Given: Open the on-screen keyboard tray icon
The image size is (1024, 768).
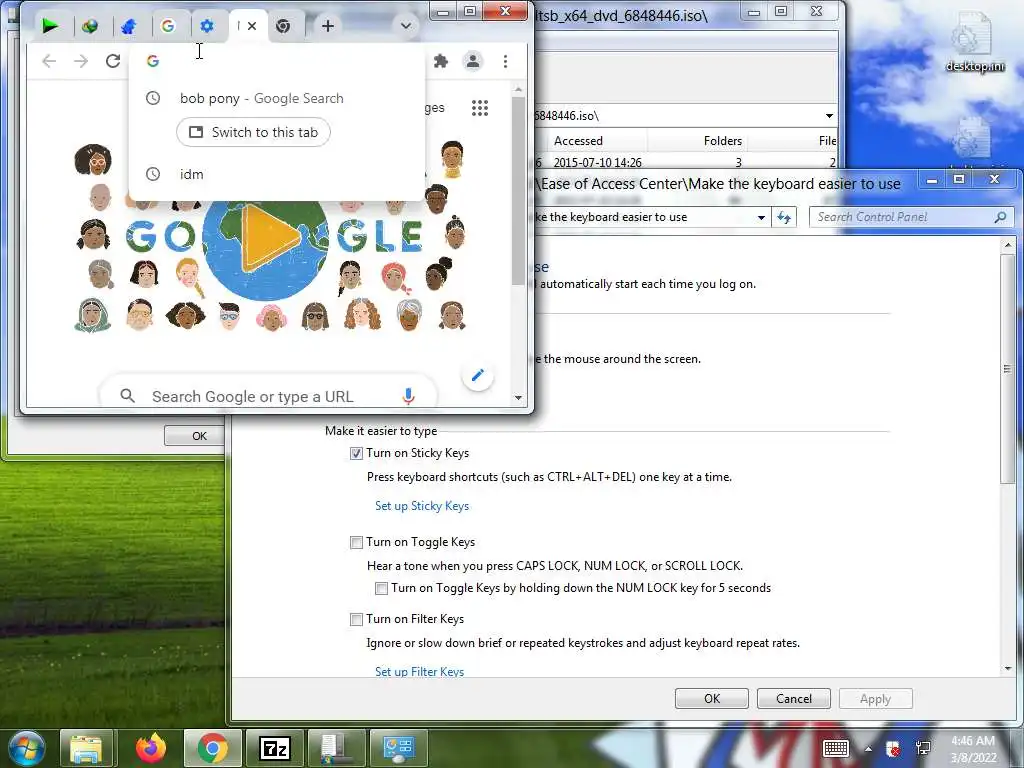Looking at the screenshot, I should 835,748.
